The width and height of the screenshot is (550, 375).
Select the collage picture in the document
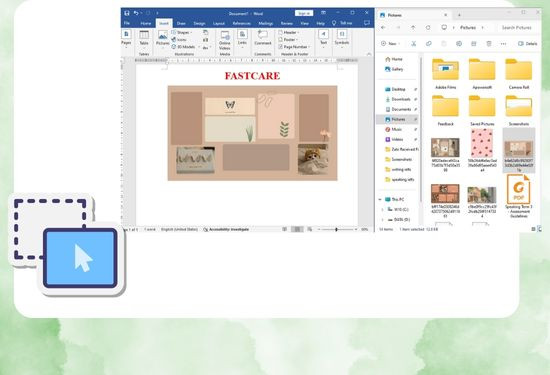[x=252, y=133]
